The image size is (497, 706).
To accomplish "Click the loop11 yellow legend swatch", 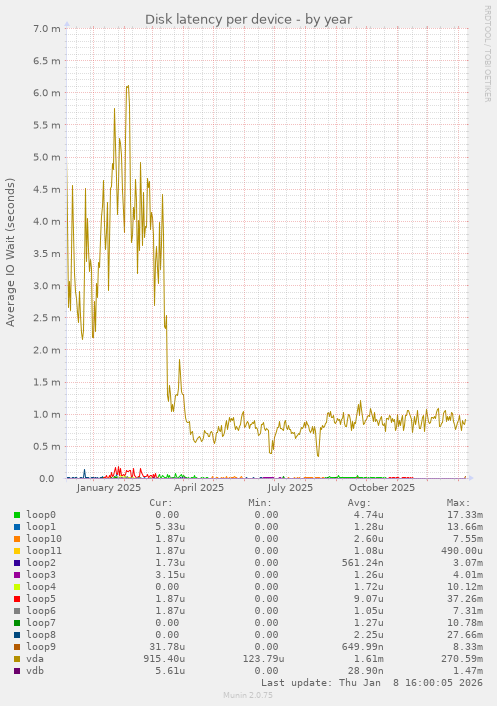I will pyautogui.click(x=17, y=551).
